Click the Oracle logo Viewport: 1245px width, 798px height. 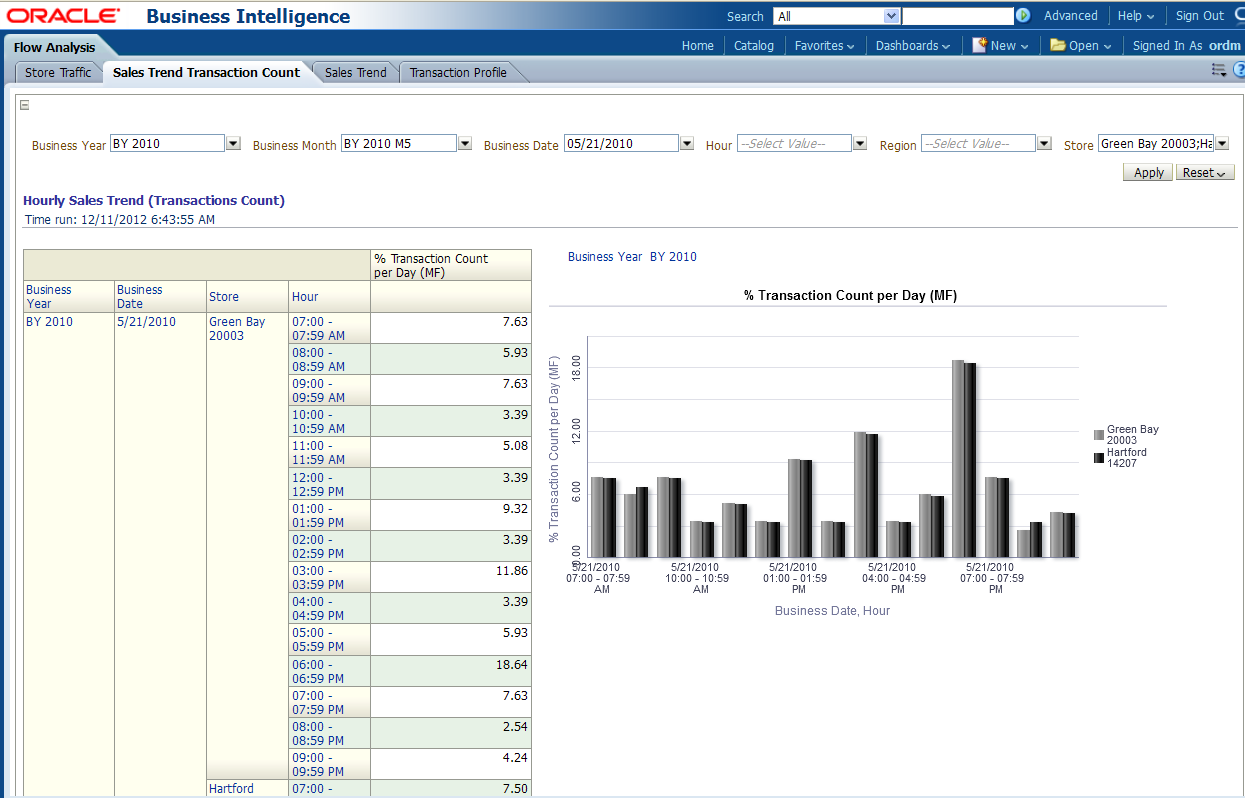pos(64,16)
